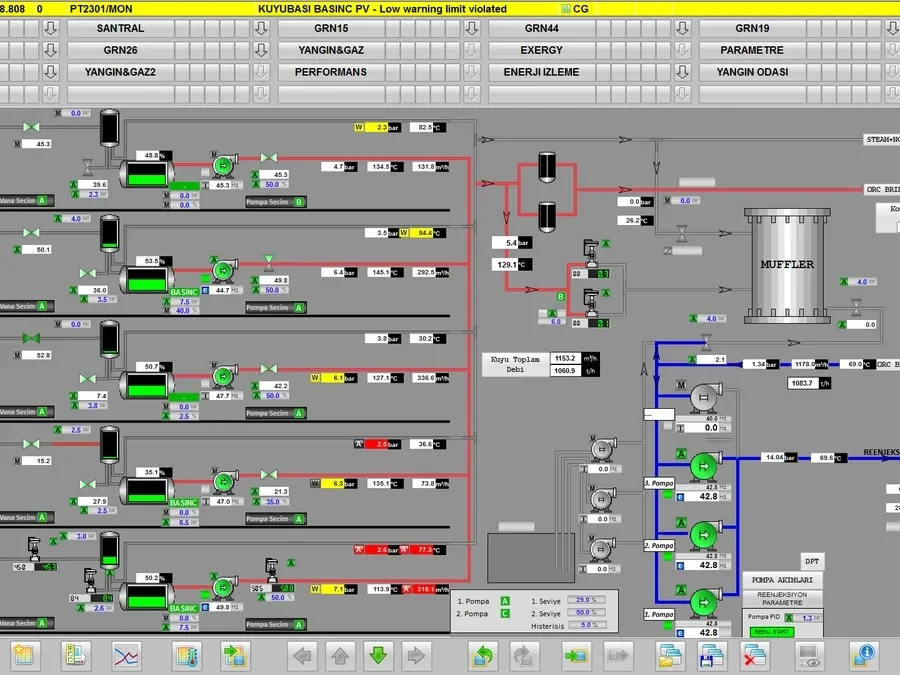Open the YANGIN ODASI area button
The height and width of the screenshot is (675, 900).
point(752,72)
